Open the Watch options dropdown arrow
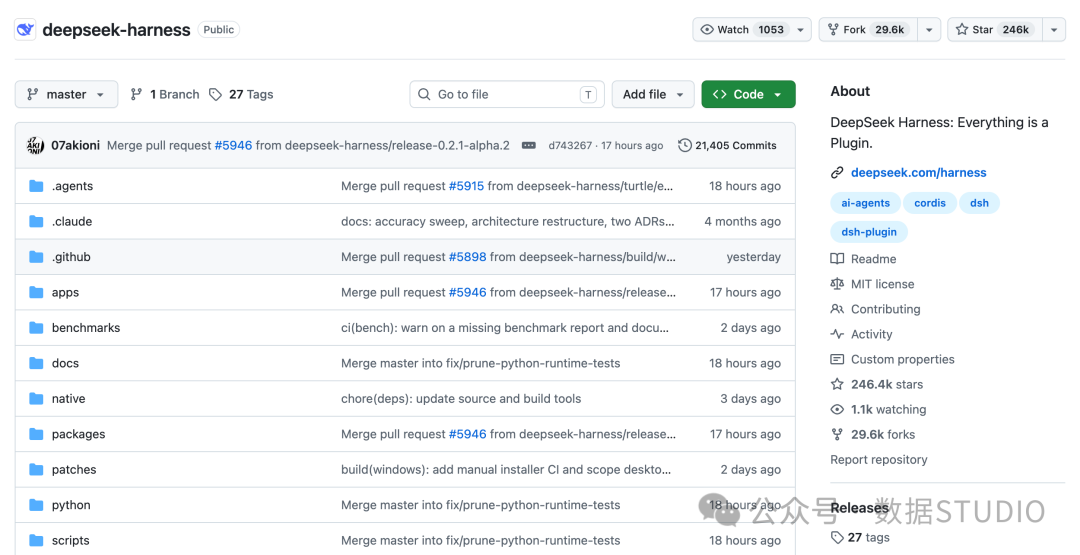The height and width of the screenshot is (555, 1080). point(800,30)
